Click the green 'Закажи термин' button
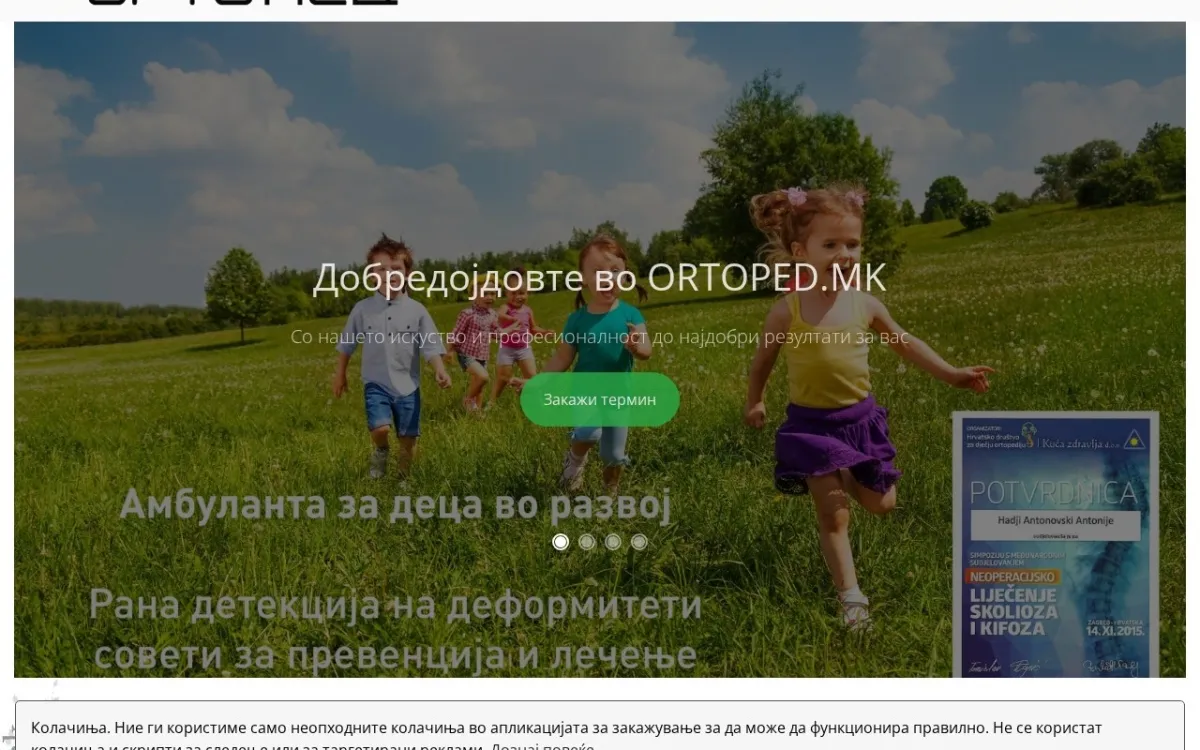The height and width of the screenshot is (750, 1200). pyautogui.click(x=600, y=399)
